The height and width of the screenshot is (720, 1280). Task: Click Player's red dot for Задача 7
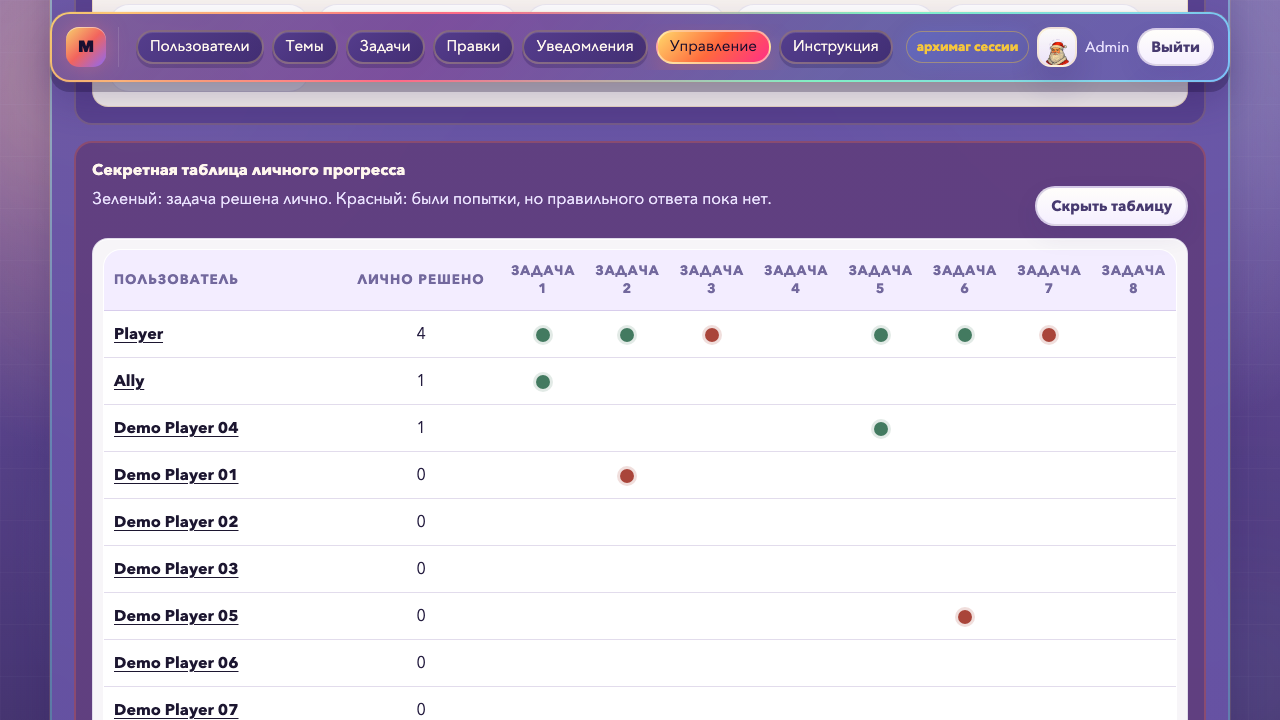[x=1049, y=335]
